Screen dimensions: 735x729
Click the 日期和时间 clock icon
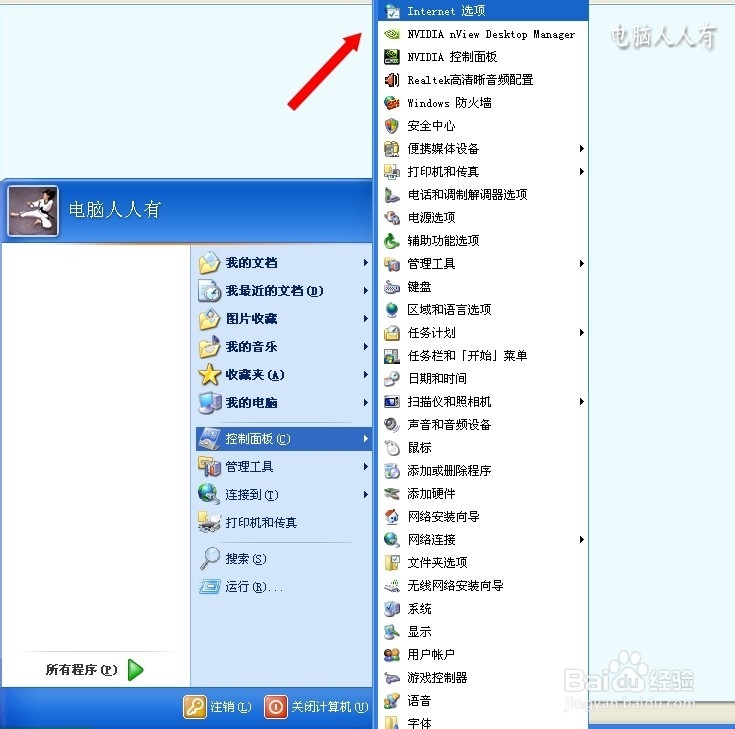tap(391, 378)
